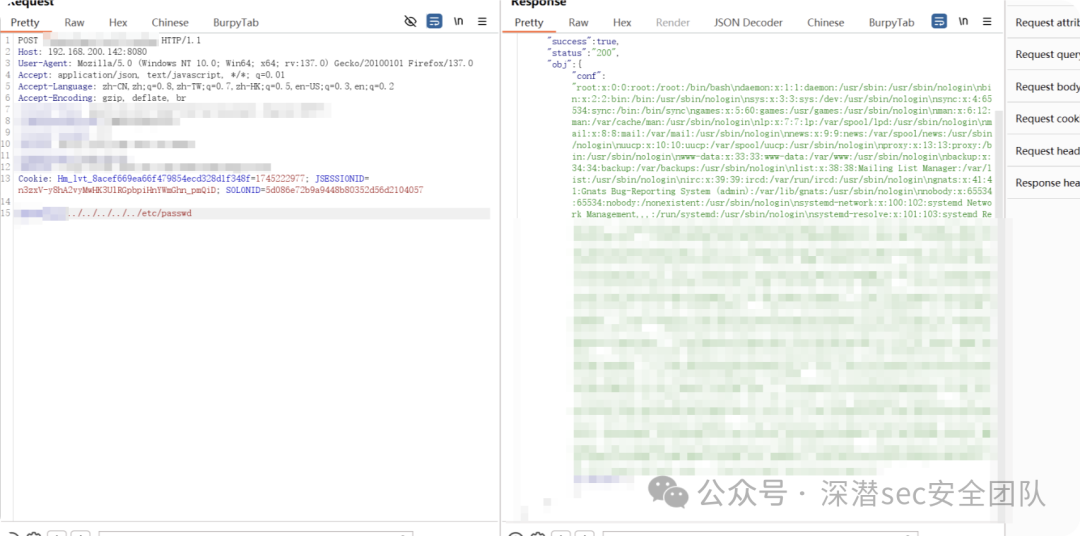Expand Request cookies section

pyautogui.click(x=1043, y=118)
